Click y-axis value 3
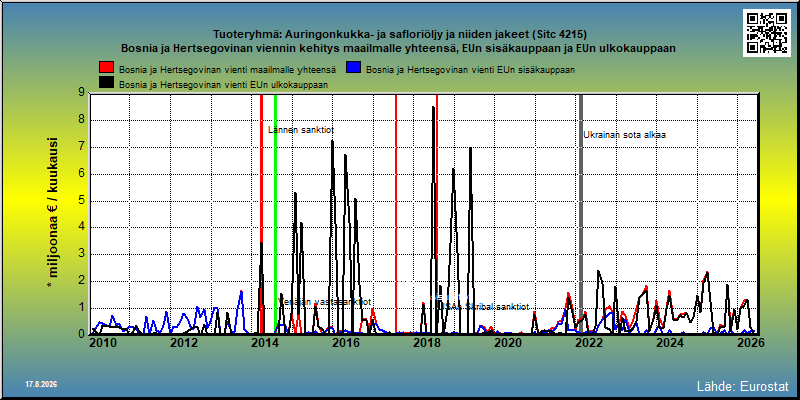Image resolution: width=800 pixels, height=400 pixels. click(x=81, y=254)
